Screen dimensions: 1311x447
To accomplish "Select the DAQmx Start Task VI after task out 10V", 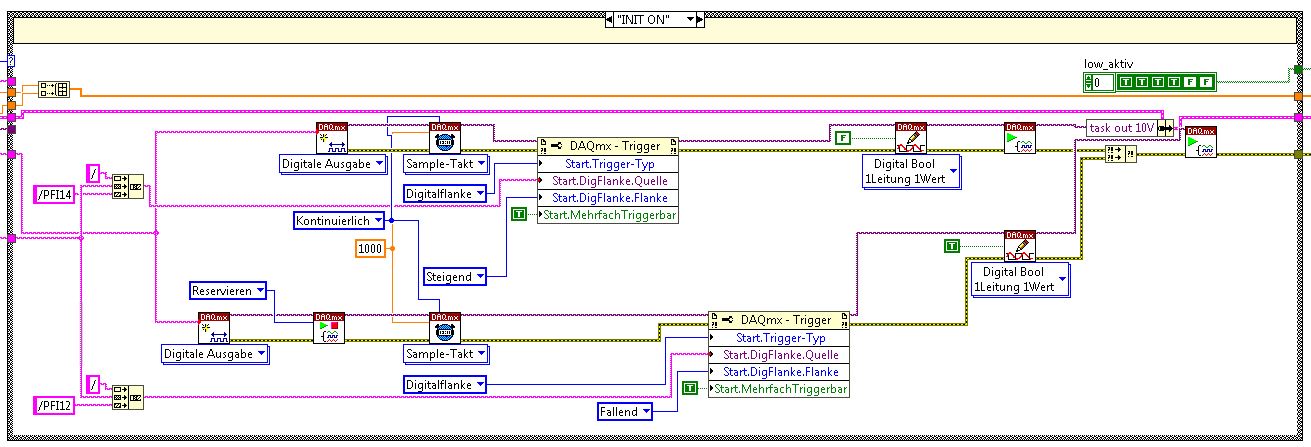I will [1200, 143].
